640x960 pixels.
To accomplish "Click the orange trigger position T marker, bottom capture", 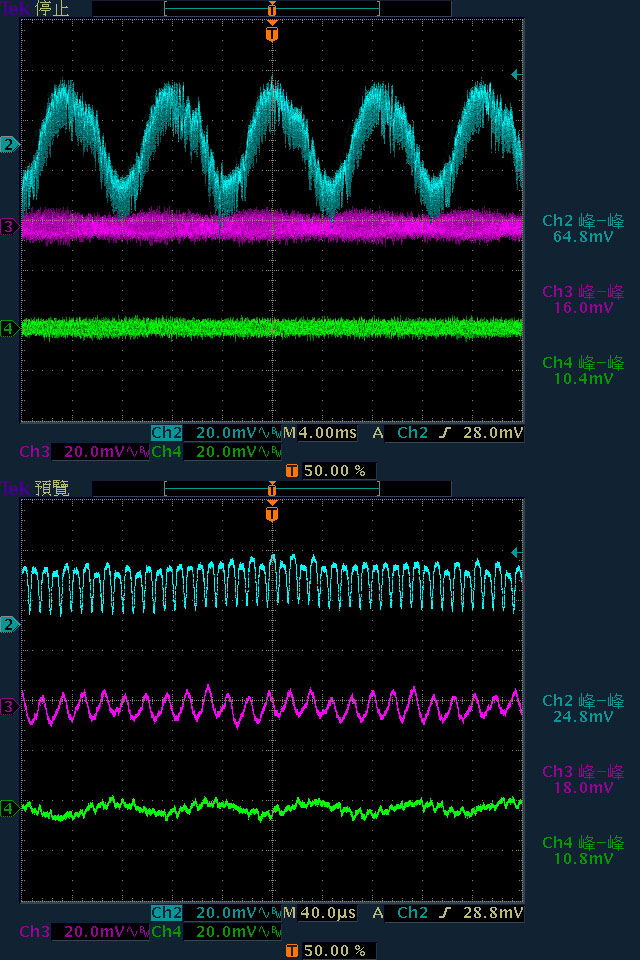I will click(272, 512).
